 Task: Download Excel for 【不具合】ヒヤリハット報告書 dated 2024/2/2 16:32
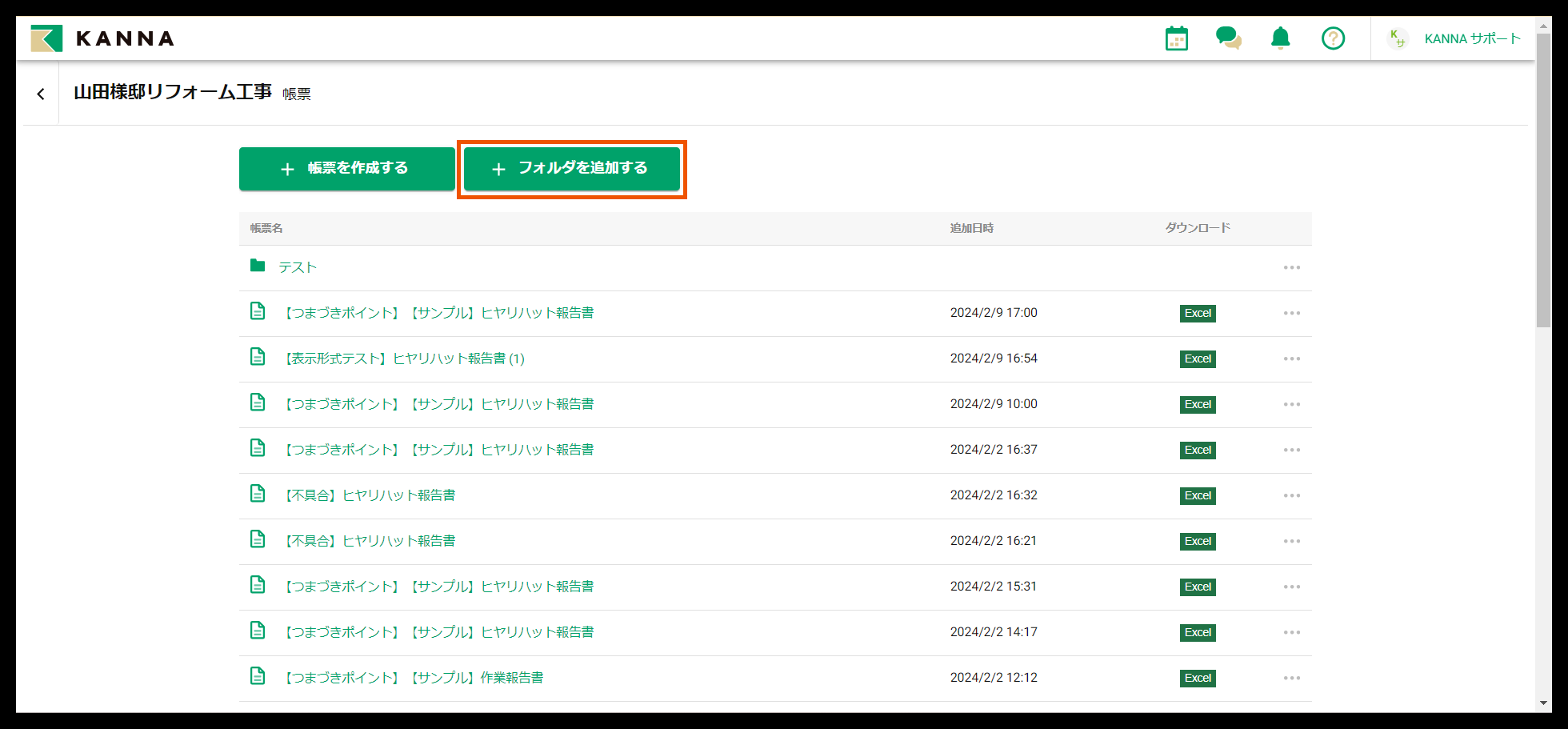pos(1198,495)
